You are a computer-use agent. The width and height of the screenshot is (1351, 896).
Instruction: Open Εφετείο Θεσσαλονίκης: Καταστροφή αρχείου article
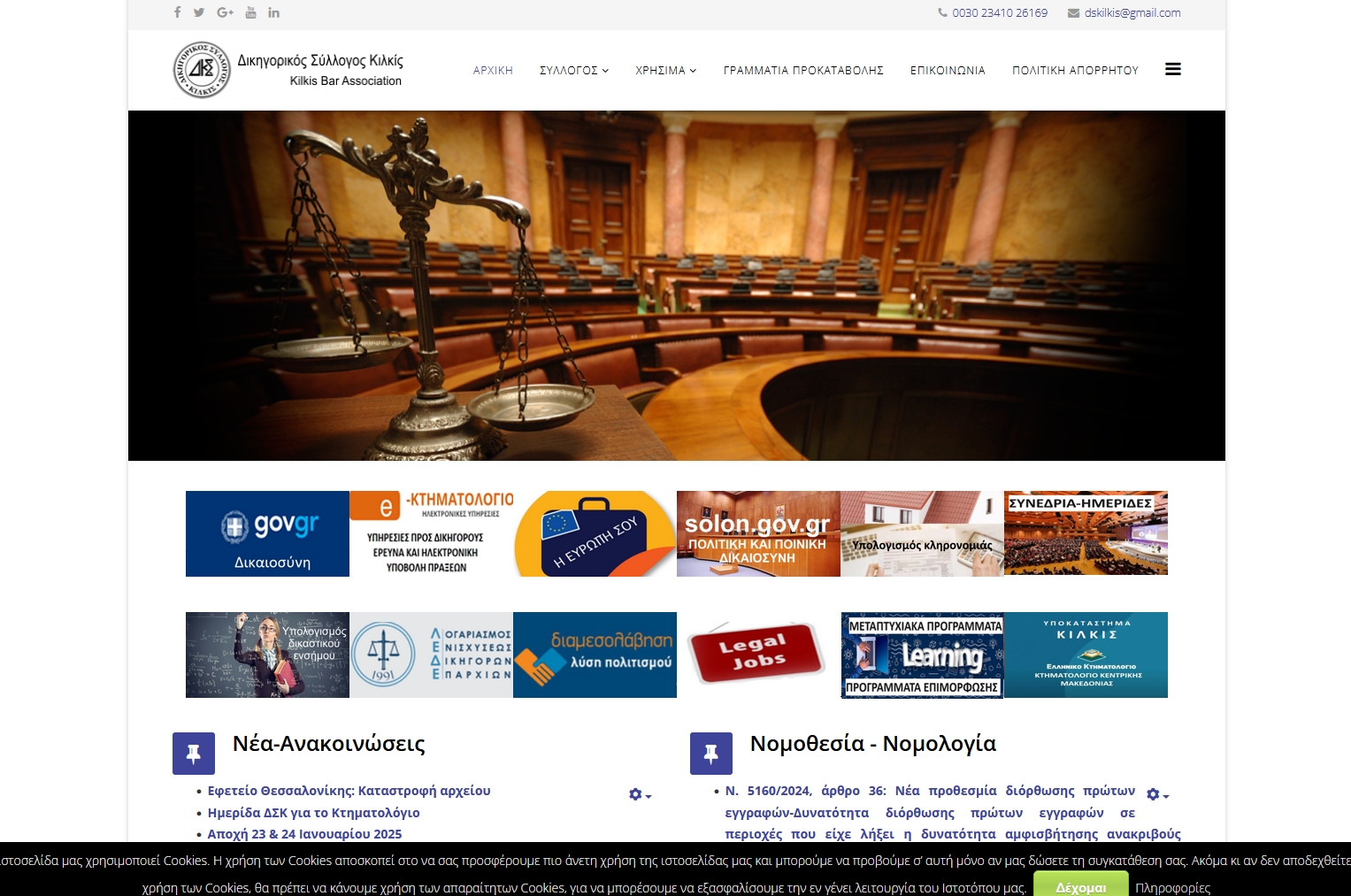[349, 791]
